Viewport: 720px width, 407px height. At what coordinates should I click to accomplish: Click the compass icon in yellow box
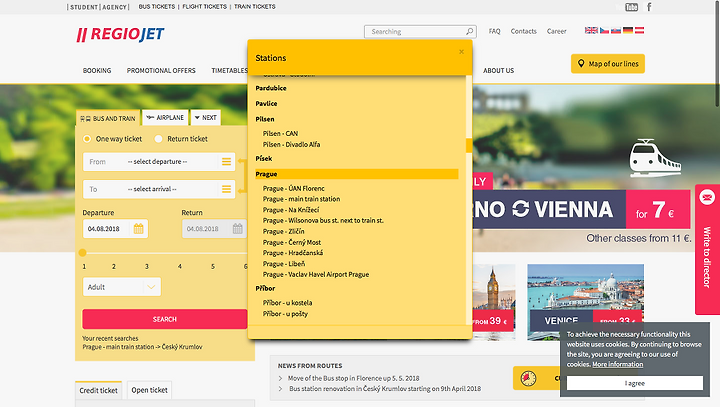click(528, 378)
